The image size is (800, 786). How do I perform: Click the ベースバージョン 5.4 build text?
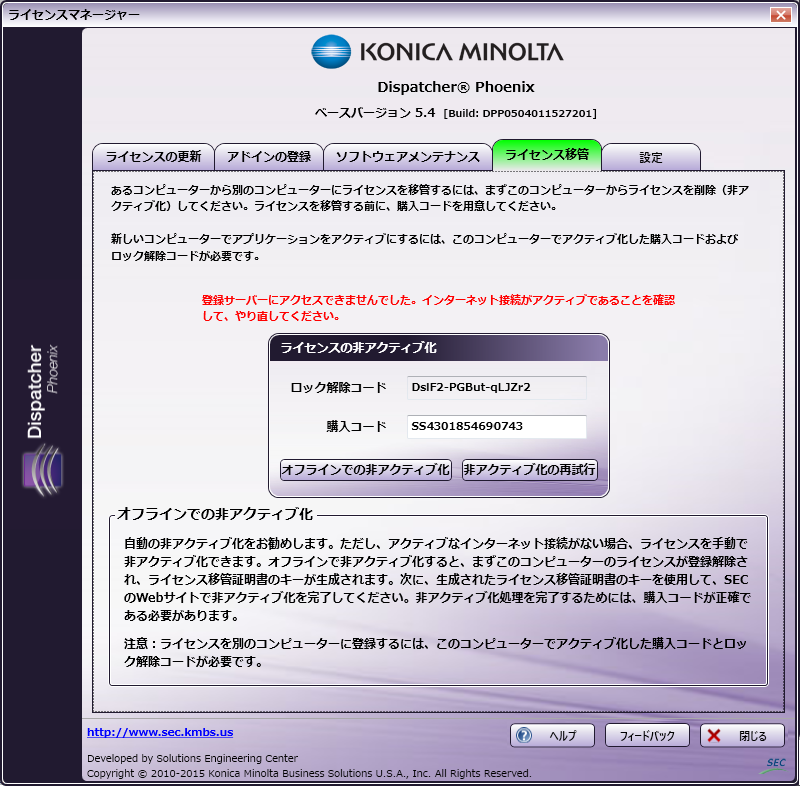click(x=455, y=113)
